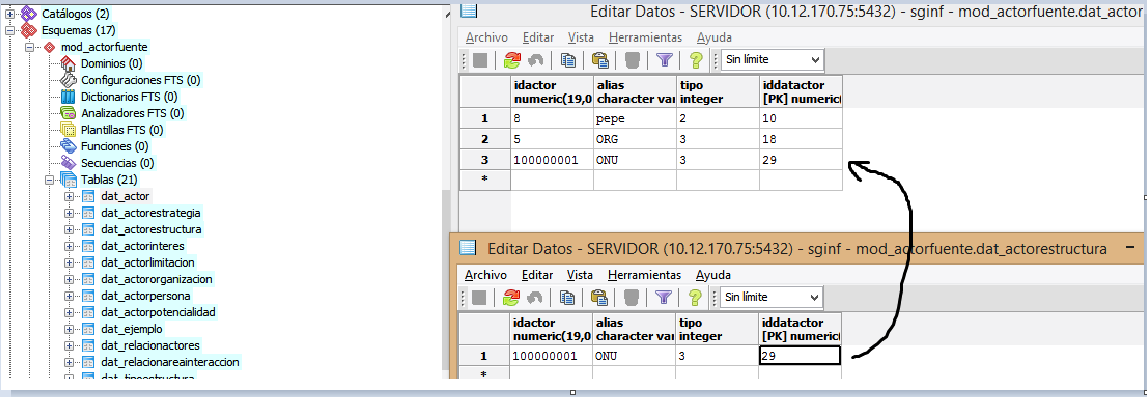Collapse the Tablas (21) node

(50, 179)
